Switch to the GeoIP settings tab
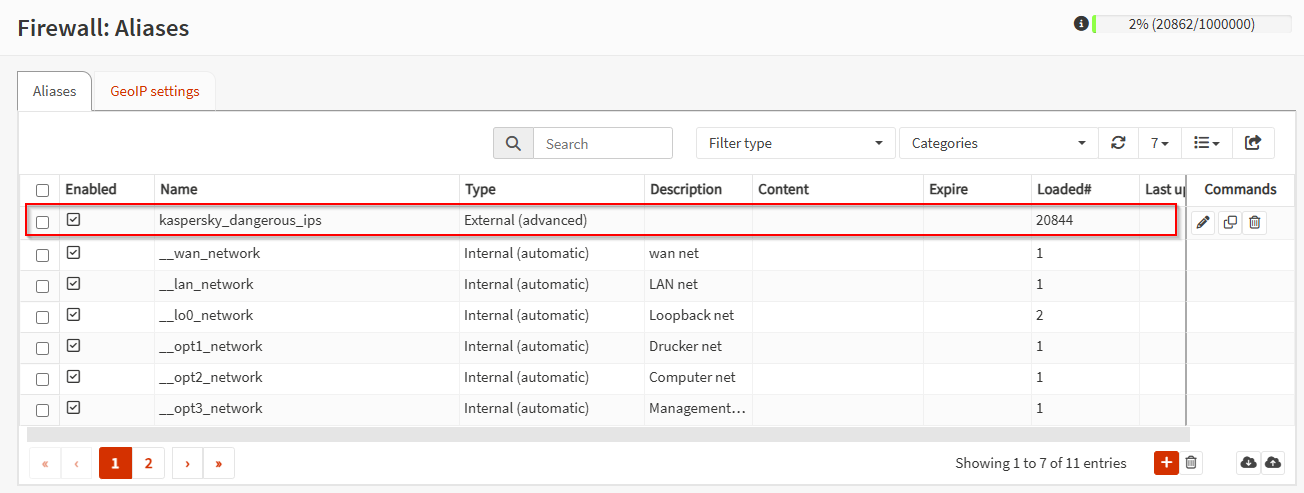This screenshot has width=1304, height=493. (x=155, y=91)
